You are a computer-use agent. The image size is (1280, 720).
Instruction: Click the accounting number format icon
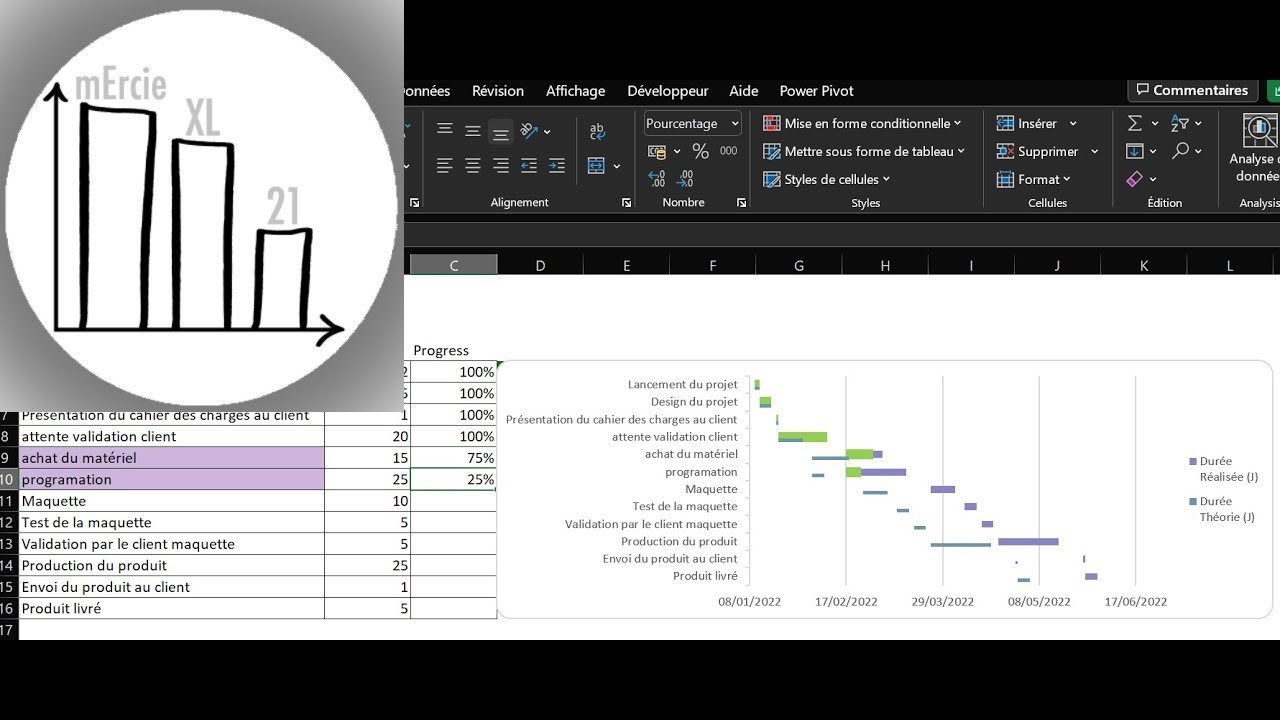tap(657, 151)
